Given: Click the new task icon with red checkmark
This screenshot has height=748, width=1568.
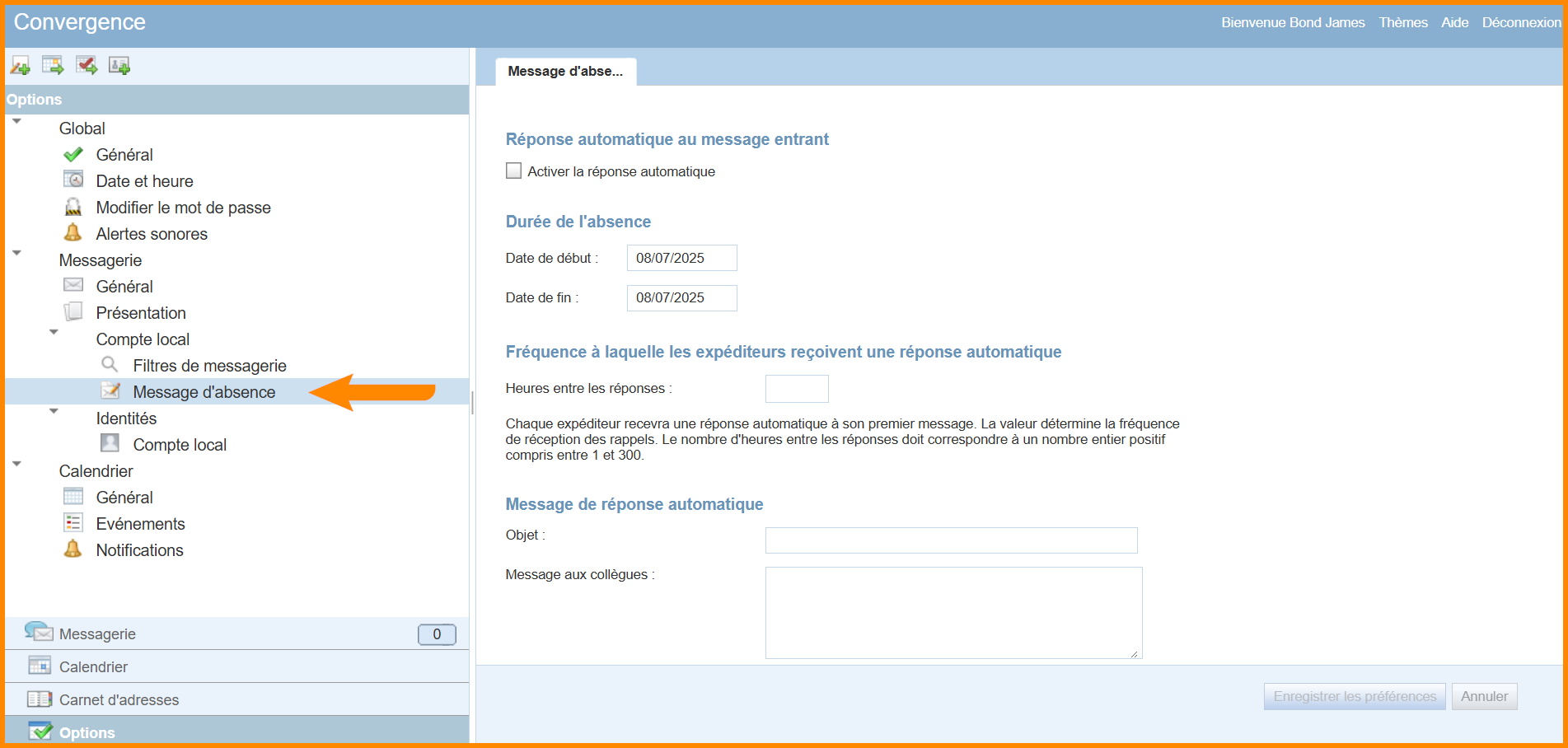Looking at the screenshot, I should click(87, 66).
